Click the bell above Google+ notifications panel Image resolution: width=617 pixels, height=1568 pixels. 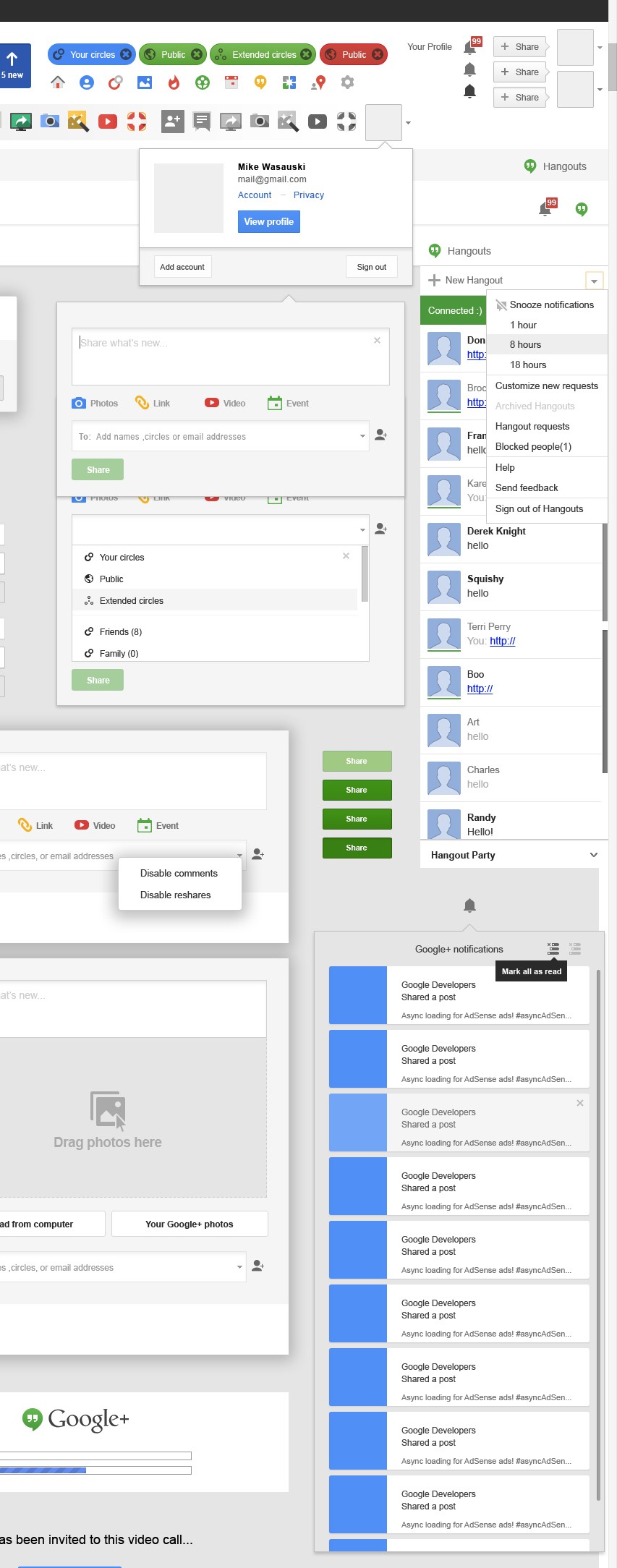[469, 905]
